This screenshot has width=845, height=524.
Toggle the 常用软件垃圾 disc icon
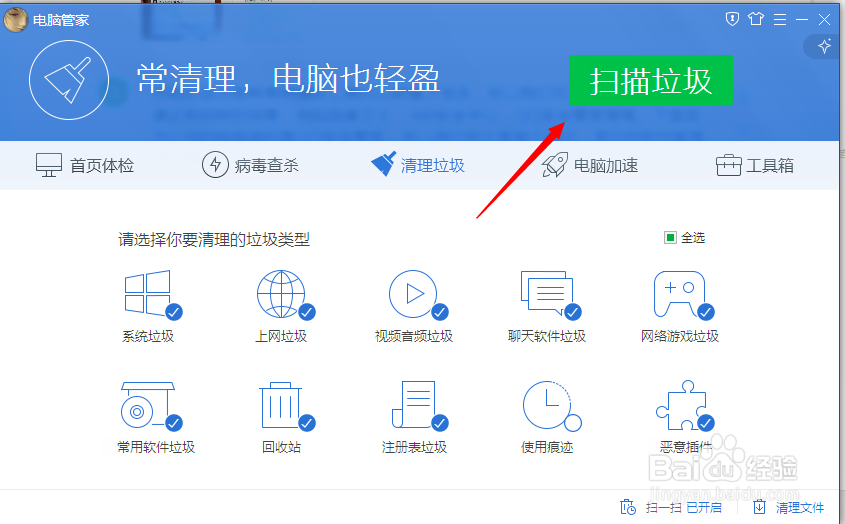[x=151, y=406]
